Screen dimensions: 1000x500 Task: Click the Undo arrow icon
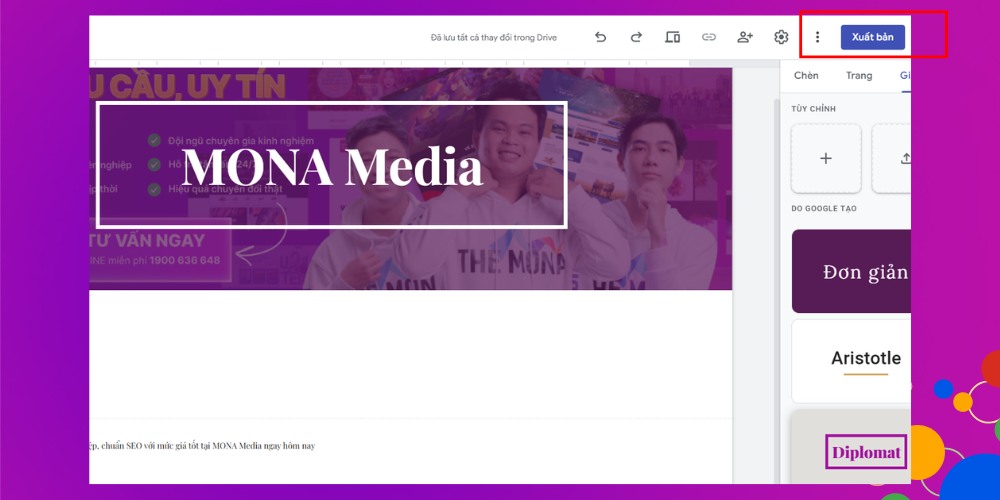click(600, 37)
